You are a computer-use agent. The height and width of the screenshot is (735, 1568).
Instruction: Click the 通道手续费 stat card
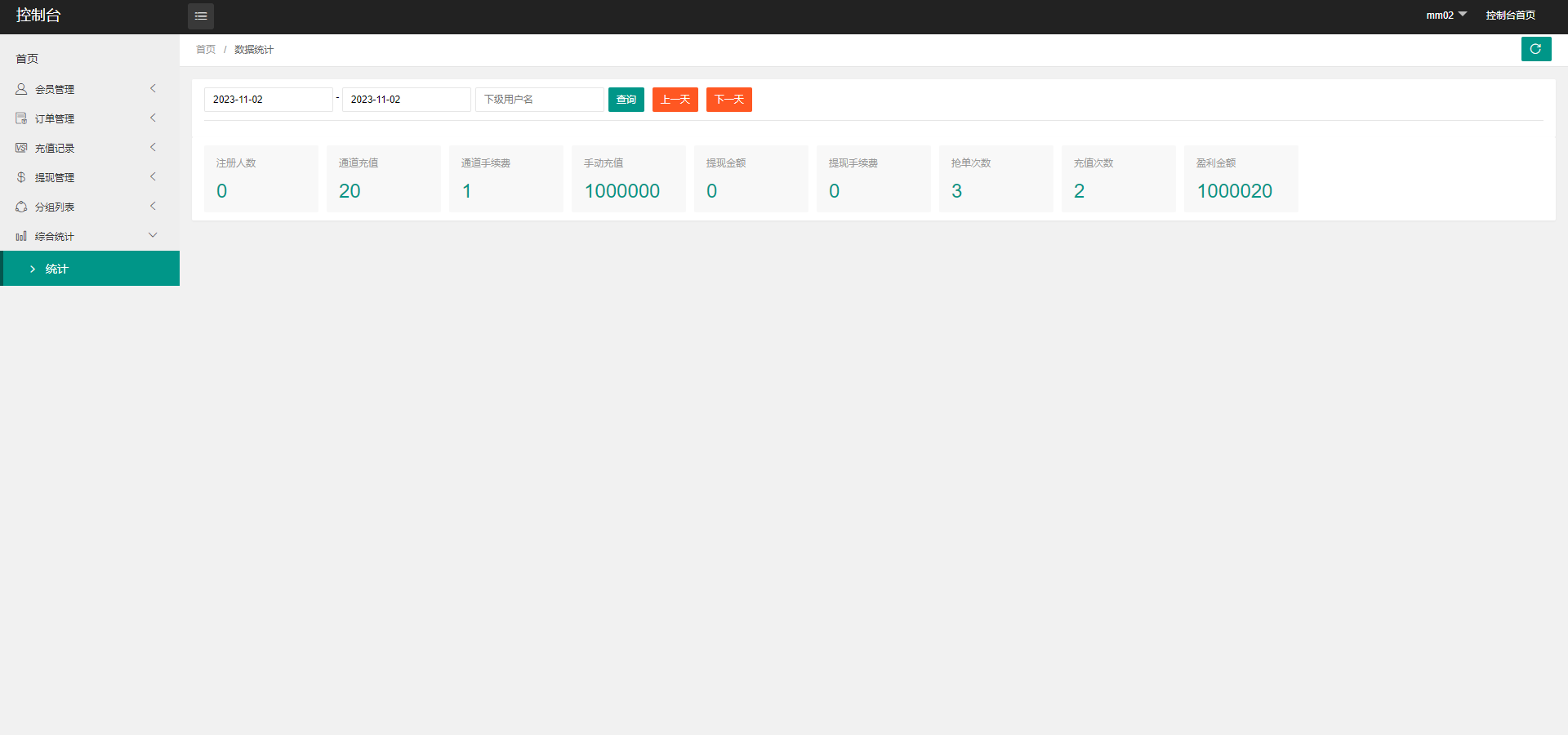click(x=506, y=179)
